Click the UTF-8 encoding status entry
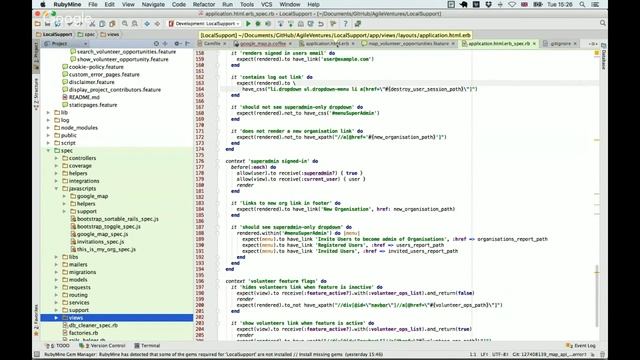Viewport: 640px width, 360px height. 500,355
